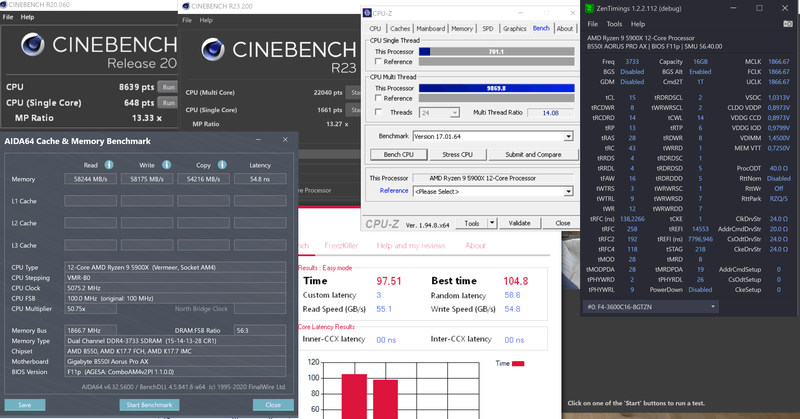
Task: Open Help and my reviews tab
Action: 411,245
